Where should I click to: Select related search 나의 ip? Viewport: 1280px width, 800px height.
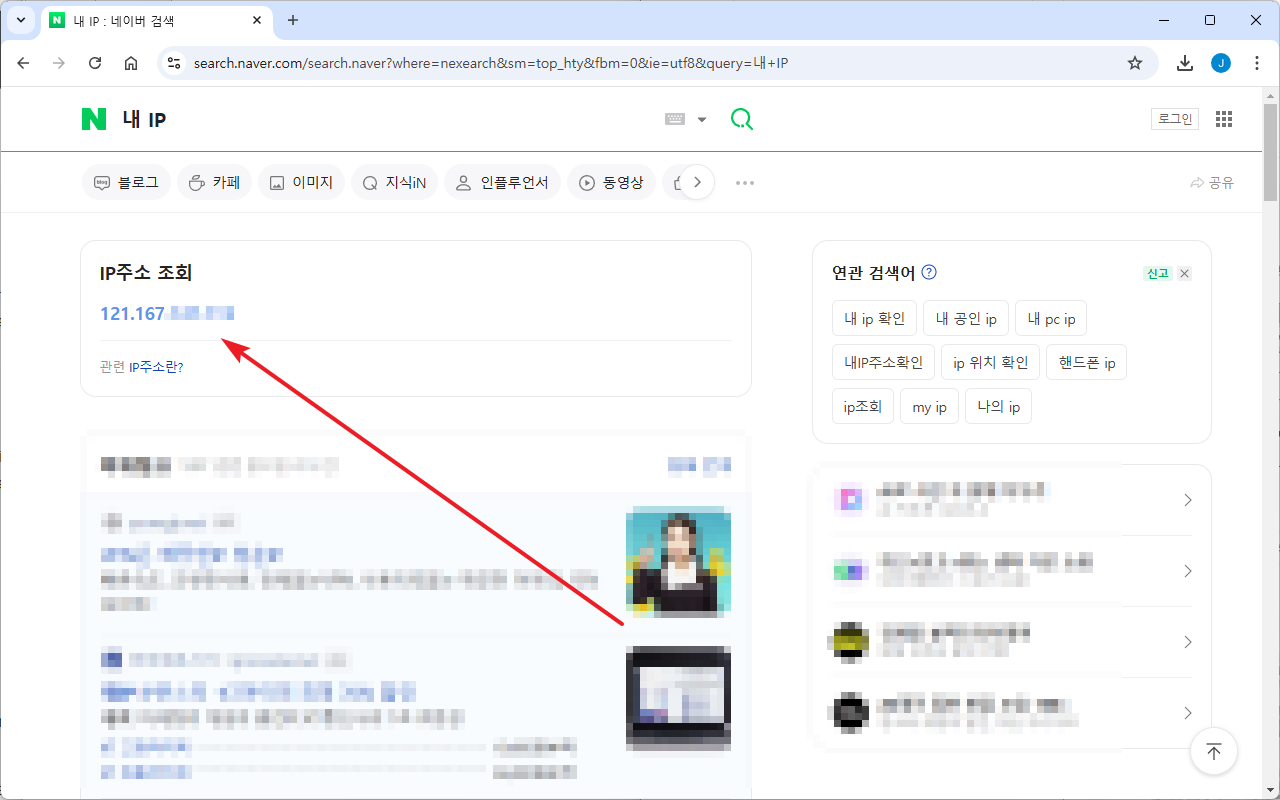click(x=999, y=407)
